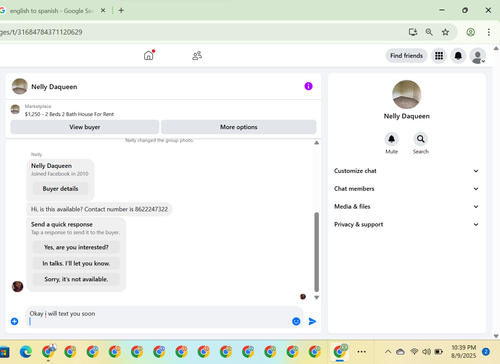Expand Privacy & support section
Viewport: 500px width, 364px height.
[406, 225]
